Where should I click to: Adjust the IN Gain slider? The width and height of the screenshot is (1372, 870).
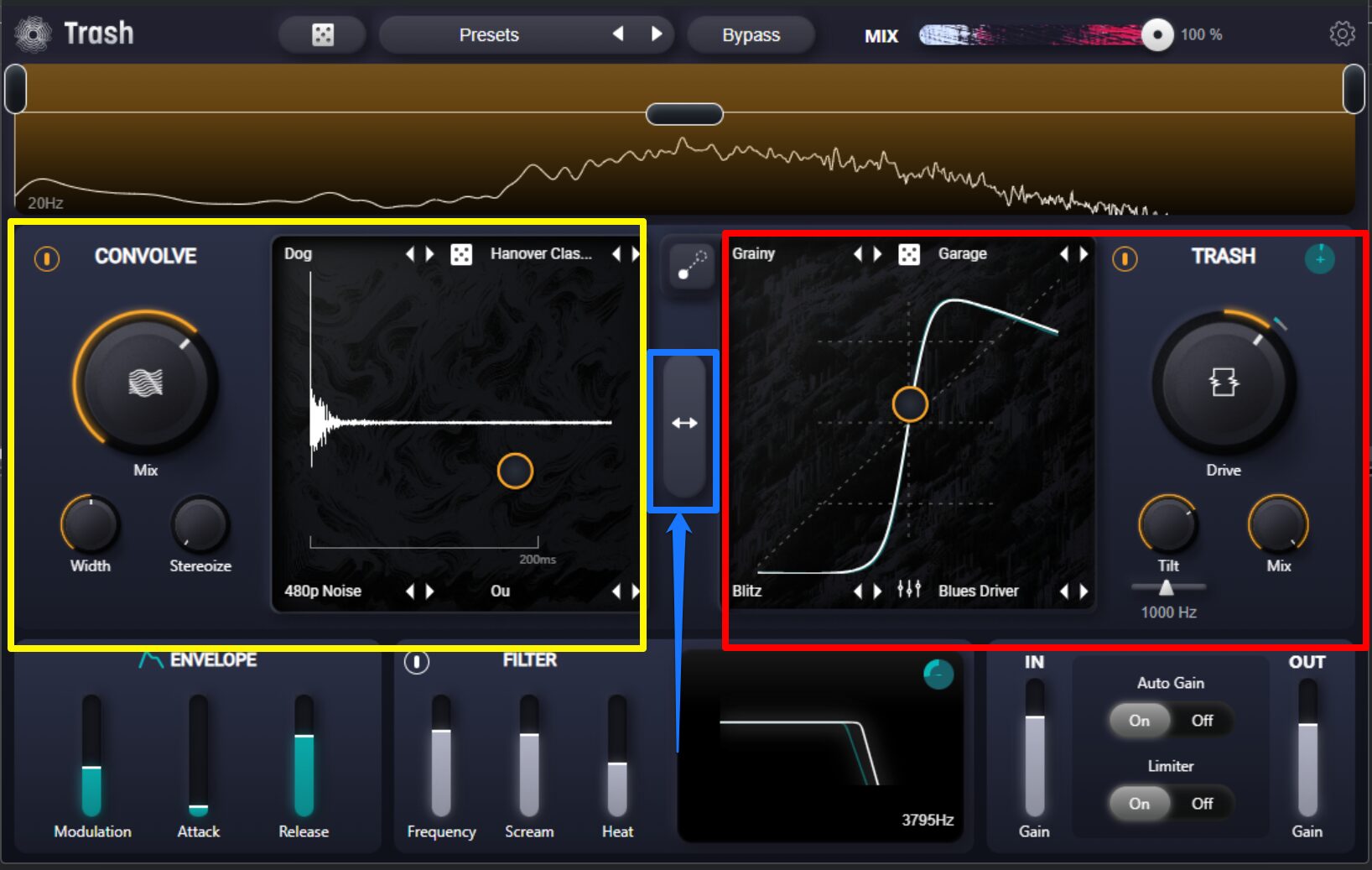point(1035,748)
